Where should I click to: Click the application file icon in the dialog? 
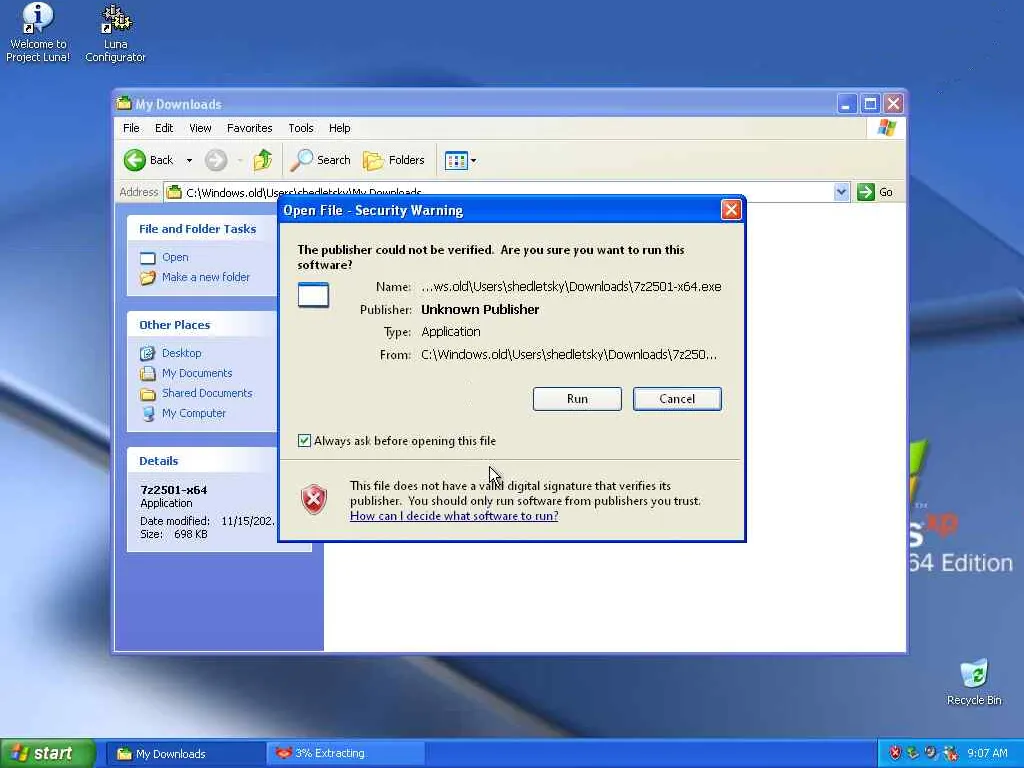pos(313,295)
